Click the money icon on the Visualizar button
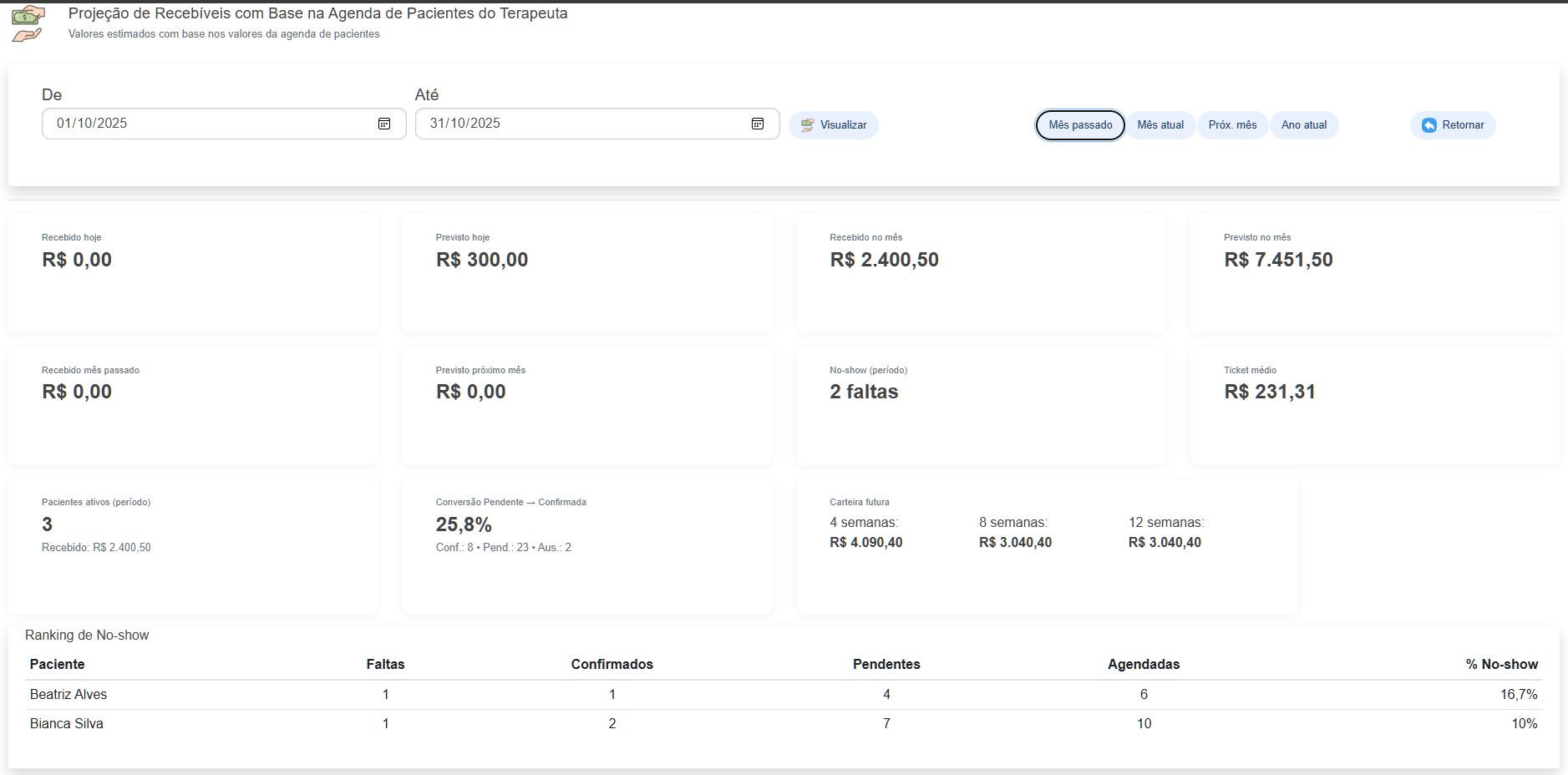This screenshot has width=1568, height=775. [x=806, y=124]
